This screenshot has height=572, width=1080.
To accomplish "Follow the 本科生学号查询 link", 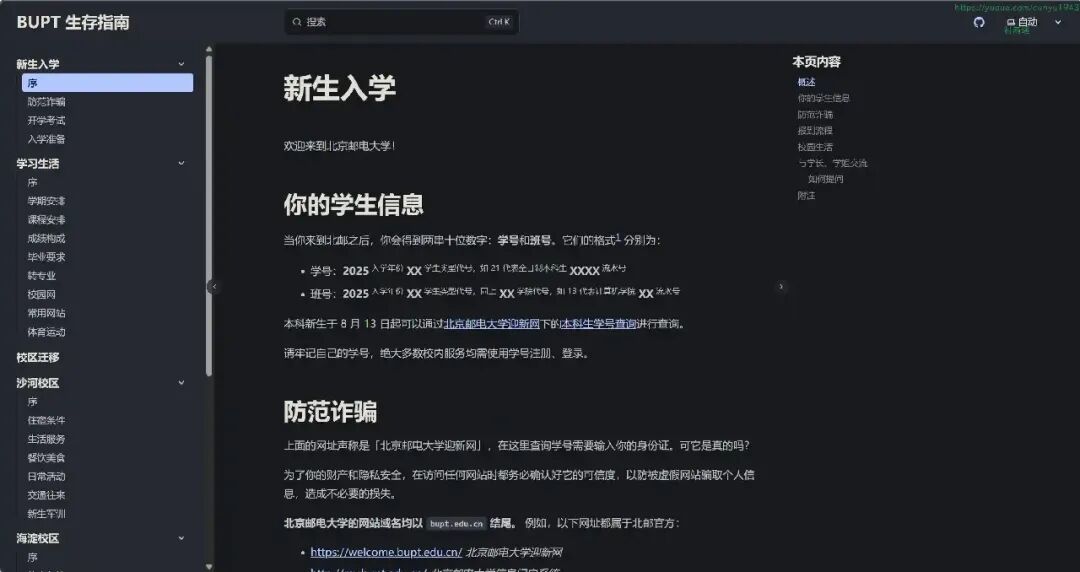I will [x=599, y=323].
